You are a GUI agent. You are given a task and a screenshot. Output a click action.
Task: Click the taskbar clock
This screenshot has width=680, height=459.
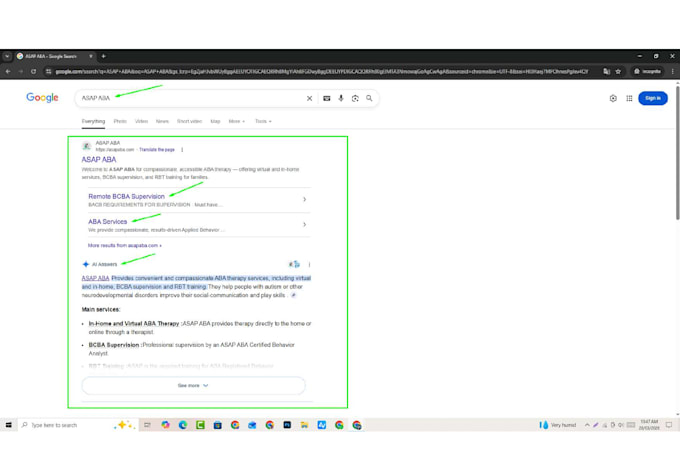tap(649, 425)
